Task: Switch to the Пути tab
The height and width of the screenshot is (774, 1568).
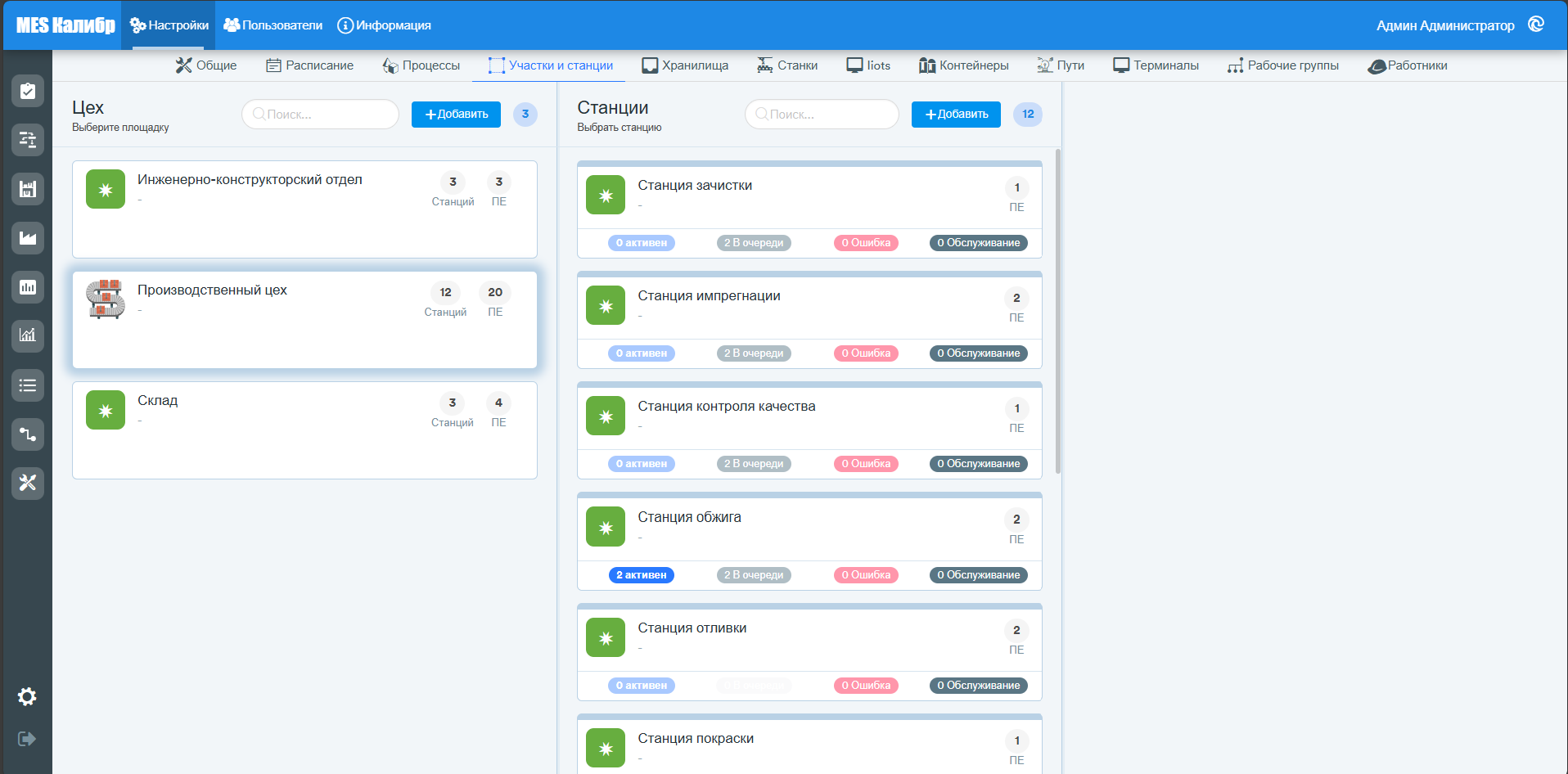Action: click(x=1061, y=65)
